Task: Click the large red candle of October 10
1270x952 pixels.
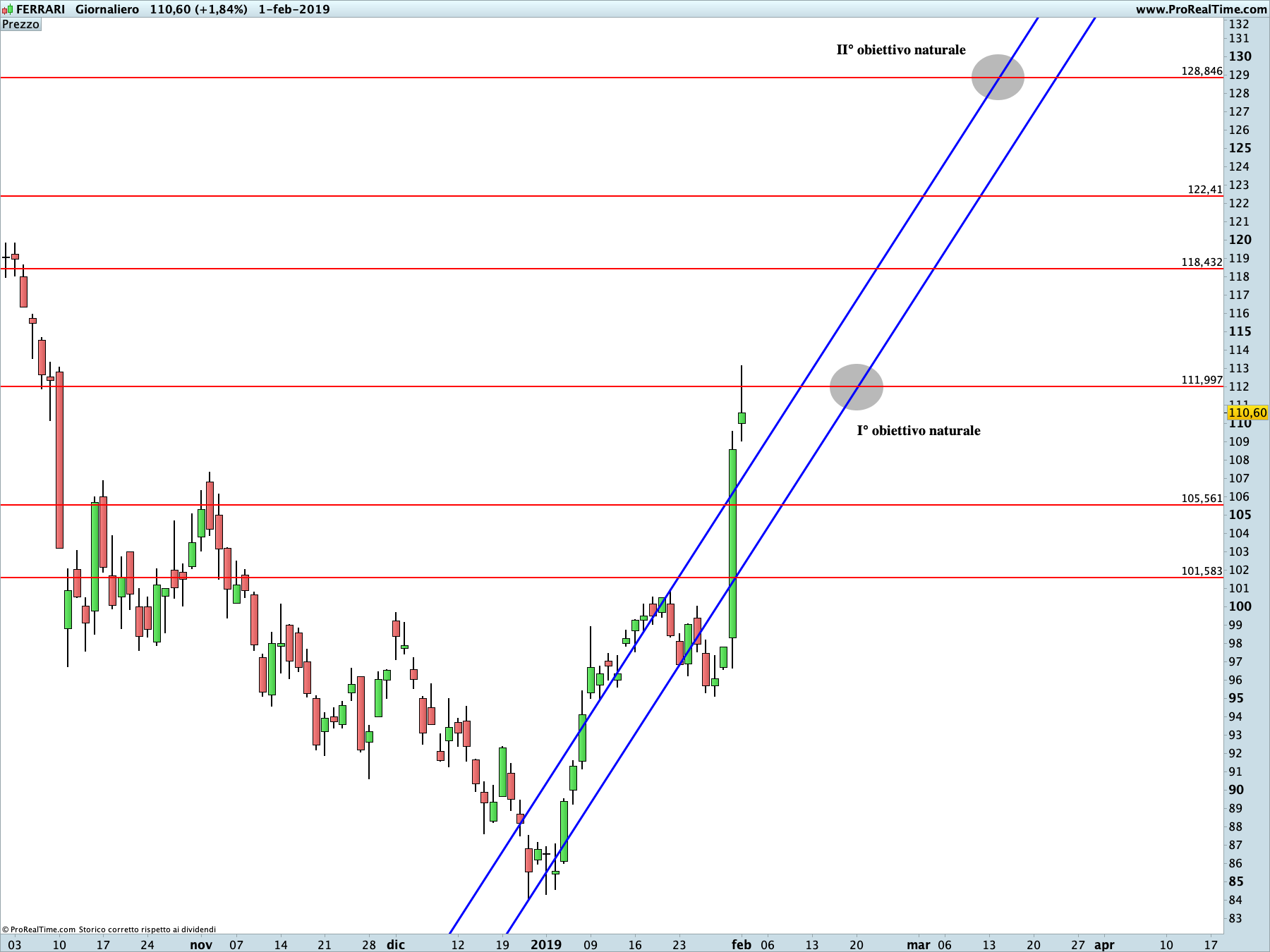Action: [x=59, y=460]
